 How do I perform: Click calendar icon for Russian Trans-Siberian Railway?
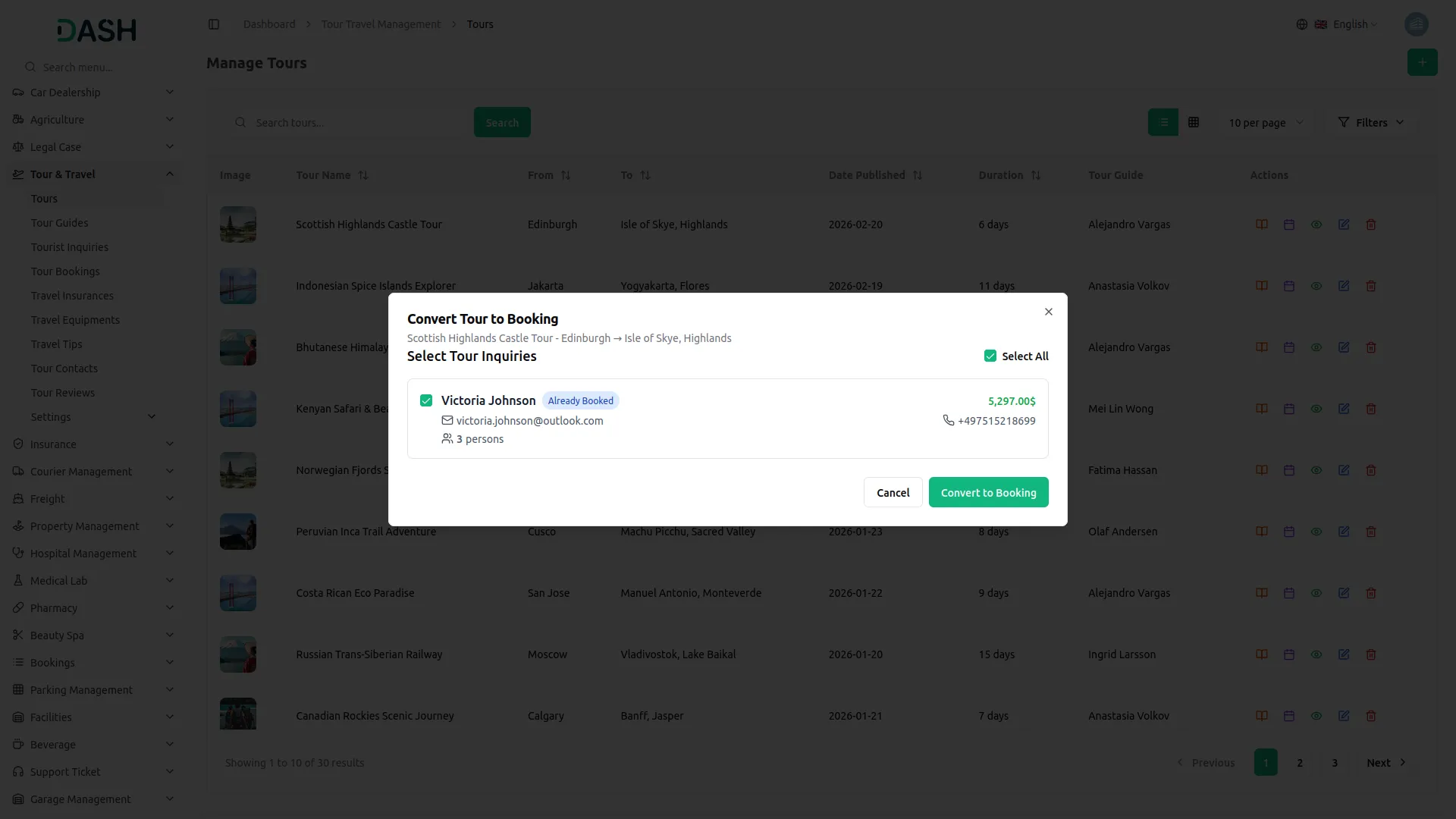[x=1288, y=654]
